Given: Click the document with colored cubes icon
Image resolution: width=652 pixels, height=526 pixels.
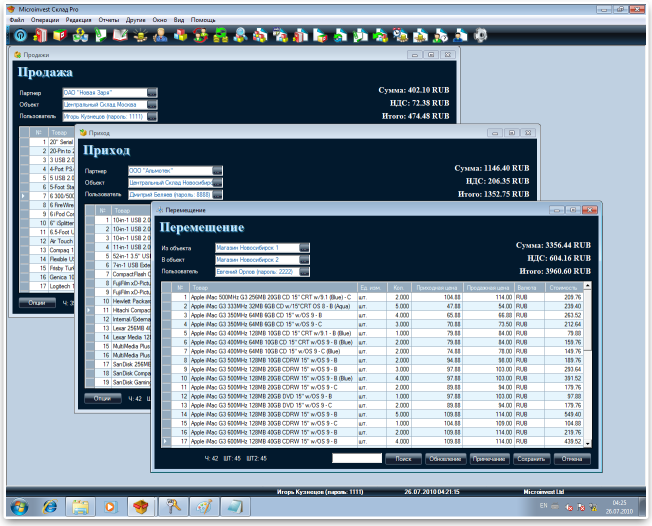Looking at the screenshot, I should [260, 35].
